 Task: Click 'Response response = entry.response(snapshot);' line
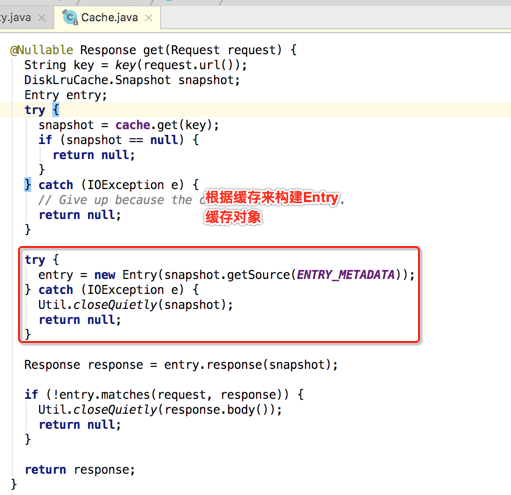[181, 365]
